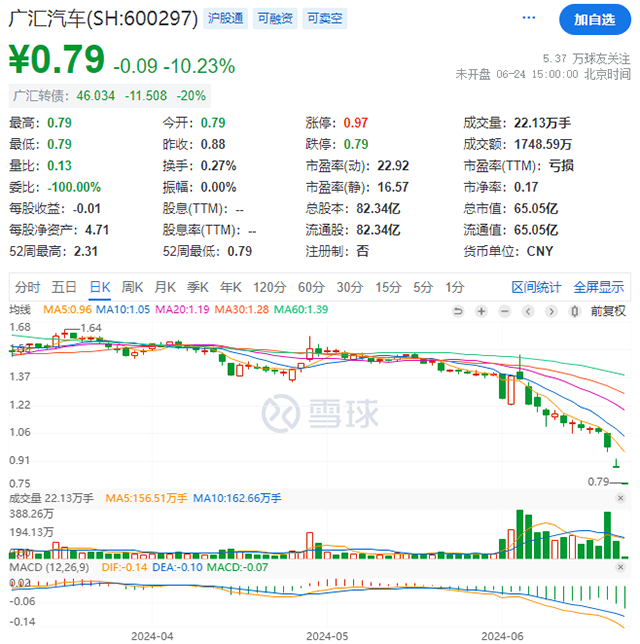Click the 均线 label
The width and height of the screenshot is (640, 644).
20,309
